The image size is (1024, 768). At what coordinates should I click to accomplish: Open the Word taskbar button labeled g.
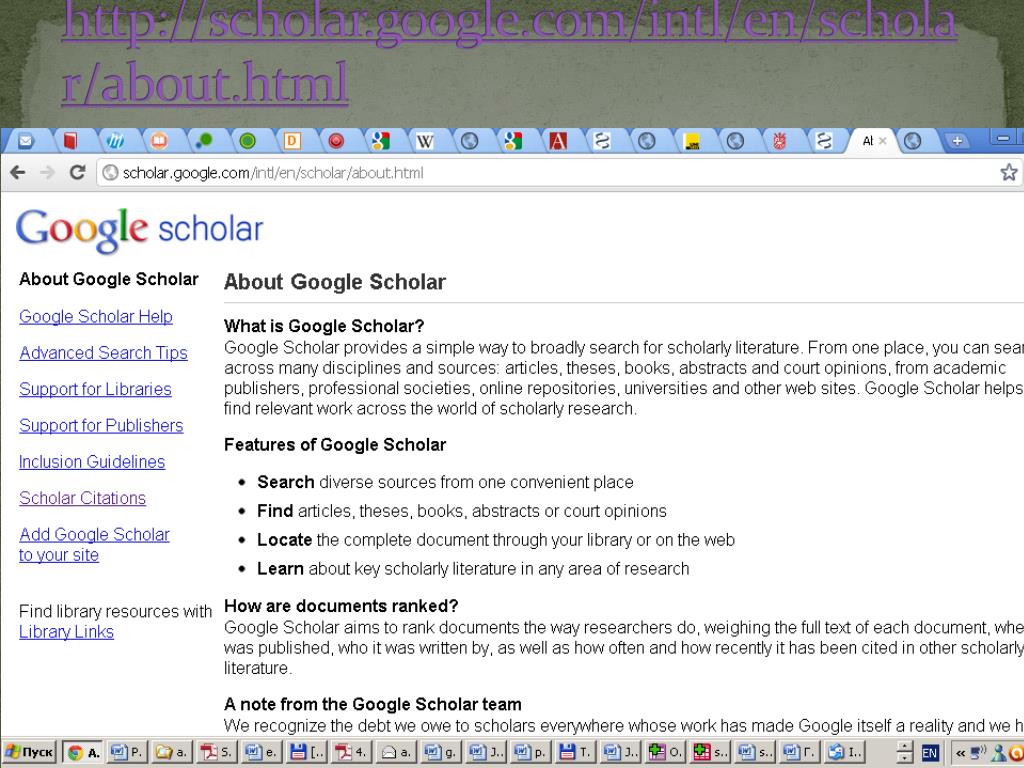click(440, 753)
